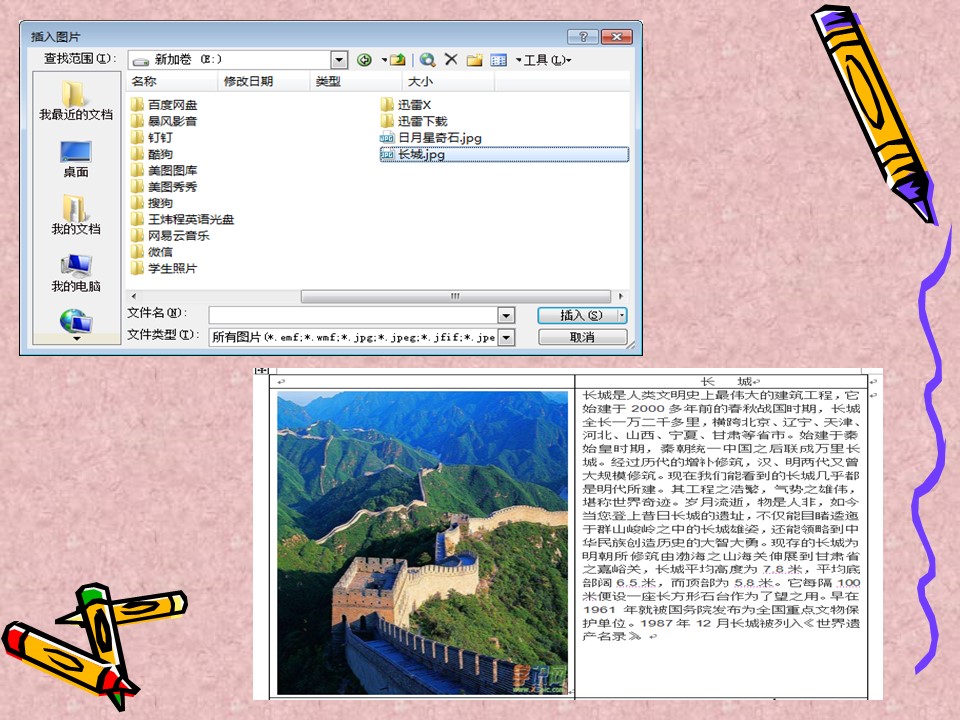The image size is (960, 720).
Task: Expand the 查找范围 location dropdown
Action: click(339, 59)
